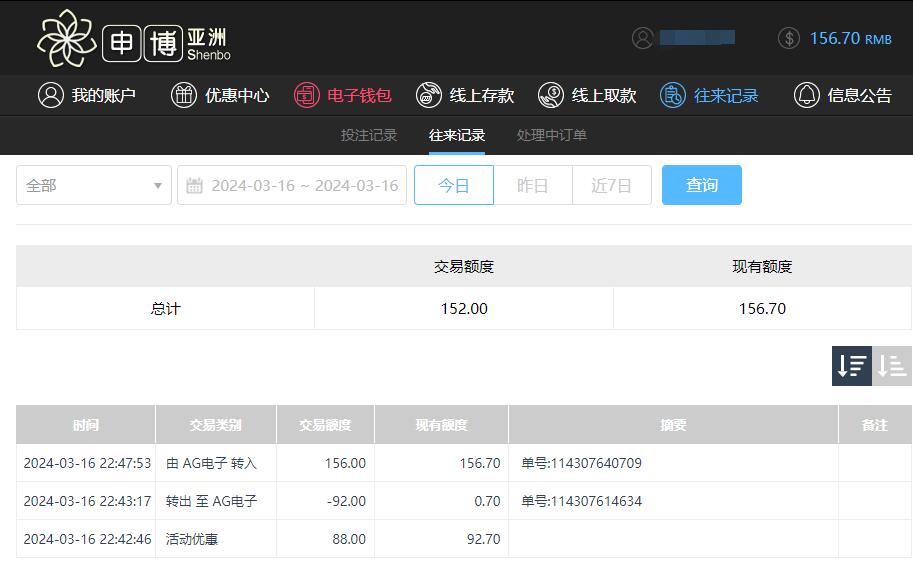Open the date range picker field
Image resolution: width=913 pixels, height=563 pixels.
(x=292, y=185)
